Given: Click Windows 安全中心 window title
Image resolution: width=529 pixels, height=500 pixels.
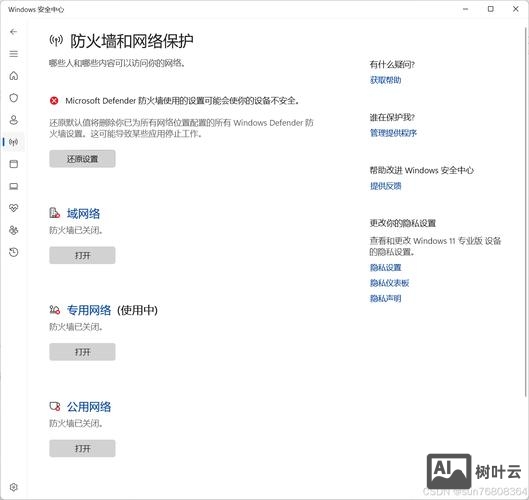Looking at the screenshot, I should pyautogui.click(x=36, y=9).
